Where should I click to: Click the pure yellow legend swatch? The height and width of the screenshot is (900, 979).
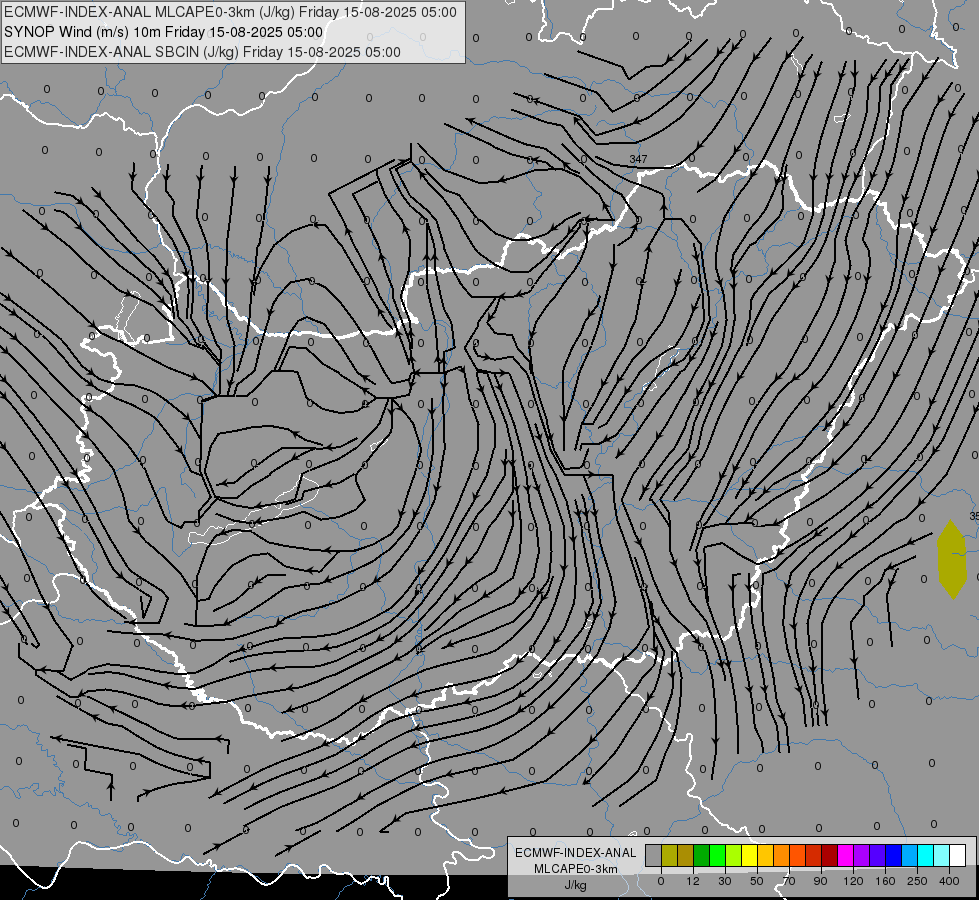tap(750, 855)
